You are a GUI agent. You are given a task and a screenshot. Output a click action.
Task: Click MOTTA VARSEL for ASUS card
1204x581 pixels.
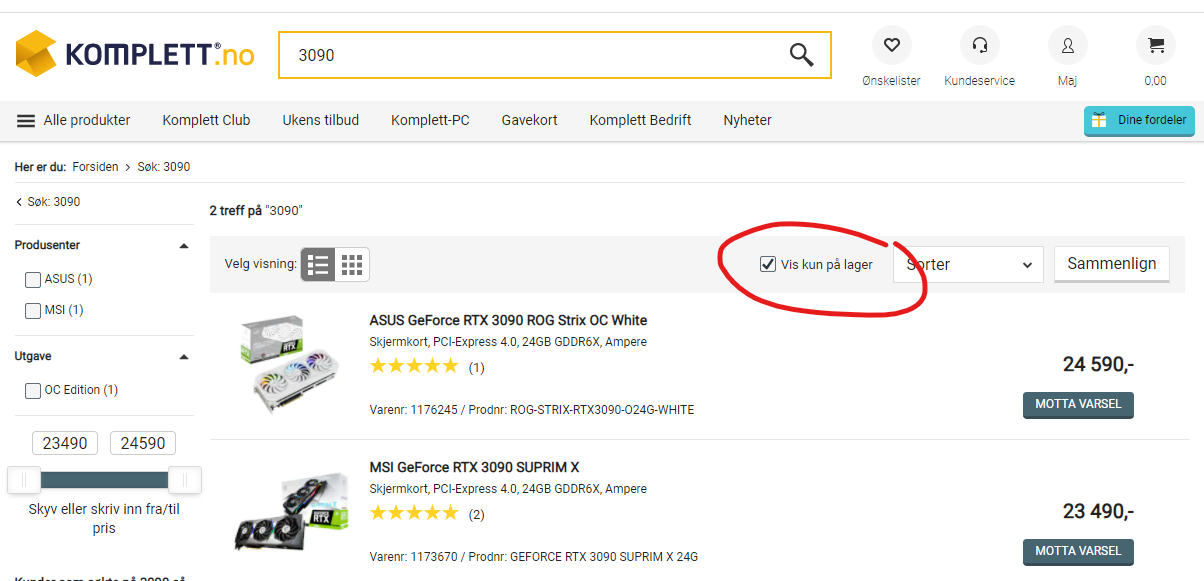(1078, 404)
